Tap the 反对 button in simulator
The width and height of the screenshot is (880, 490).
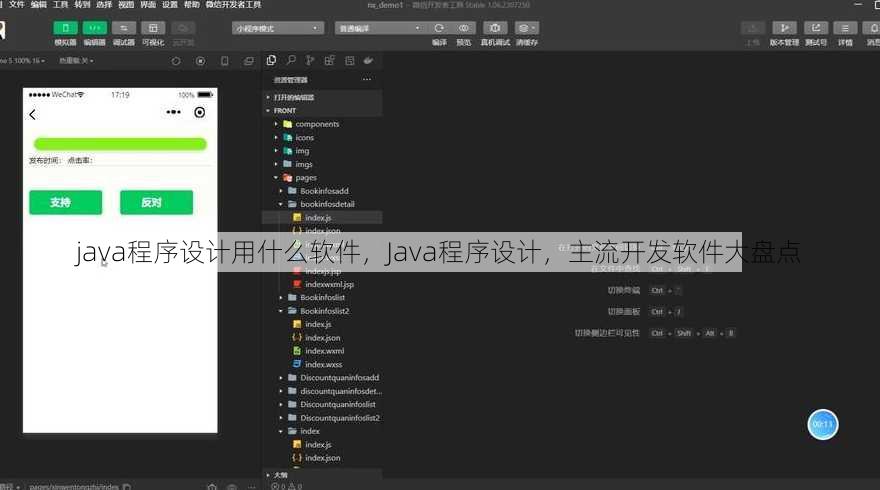(x=157, y=202)
